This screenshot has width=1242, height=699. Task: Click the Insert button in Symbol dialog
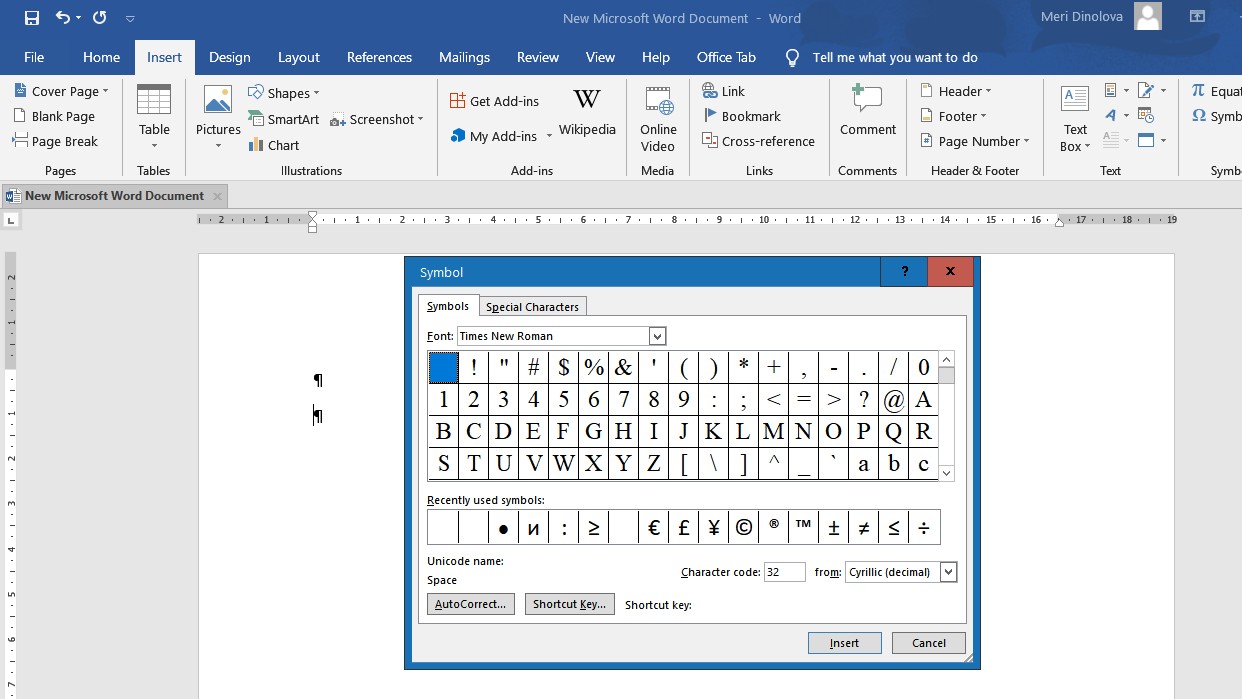coord(844,643)
